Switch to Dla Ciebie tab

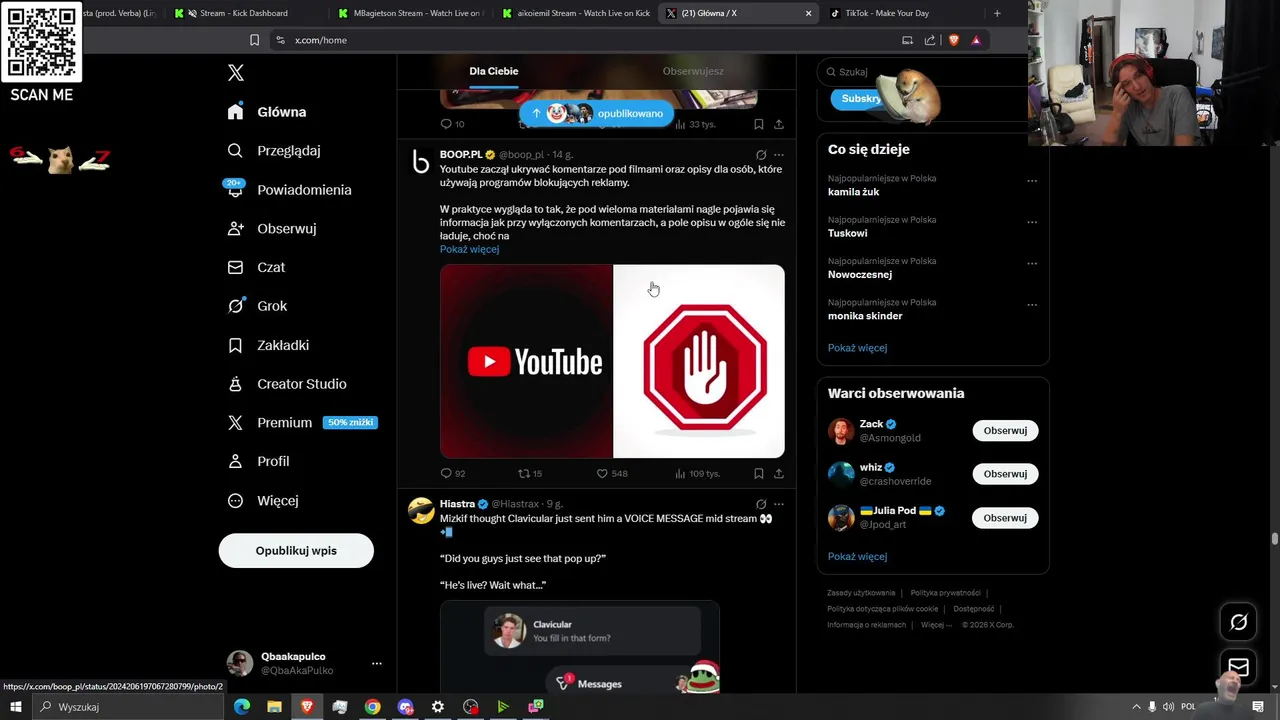(x=494, y=71)
